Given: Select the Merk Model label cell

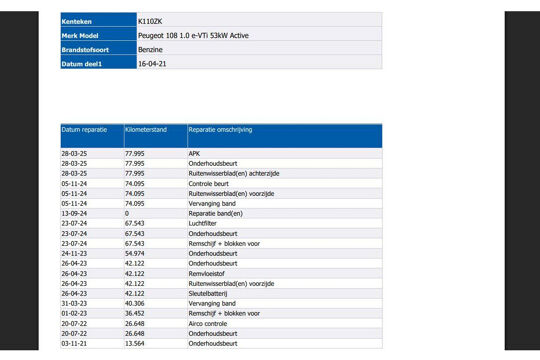Looking at the screenshot, I should point(98,34).
